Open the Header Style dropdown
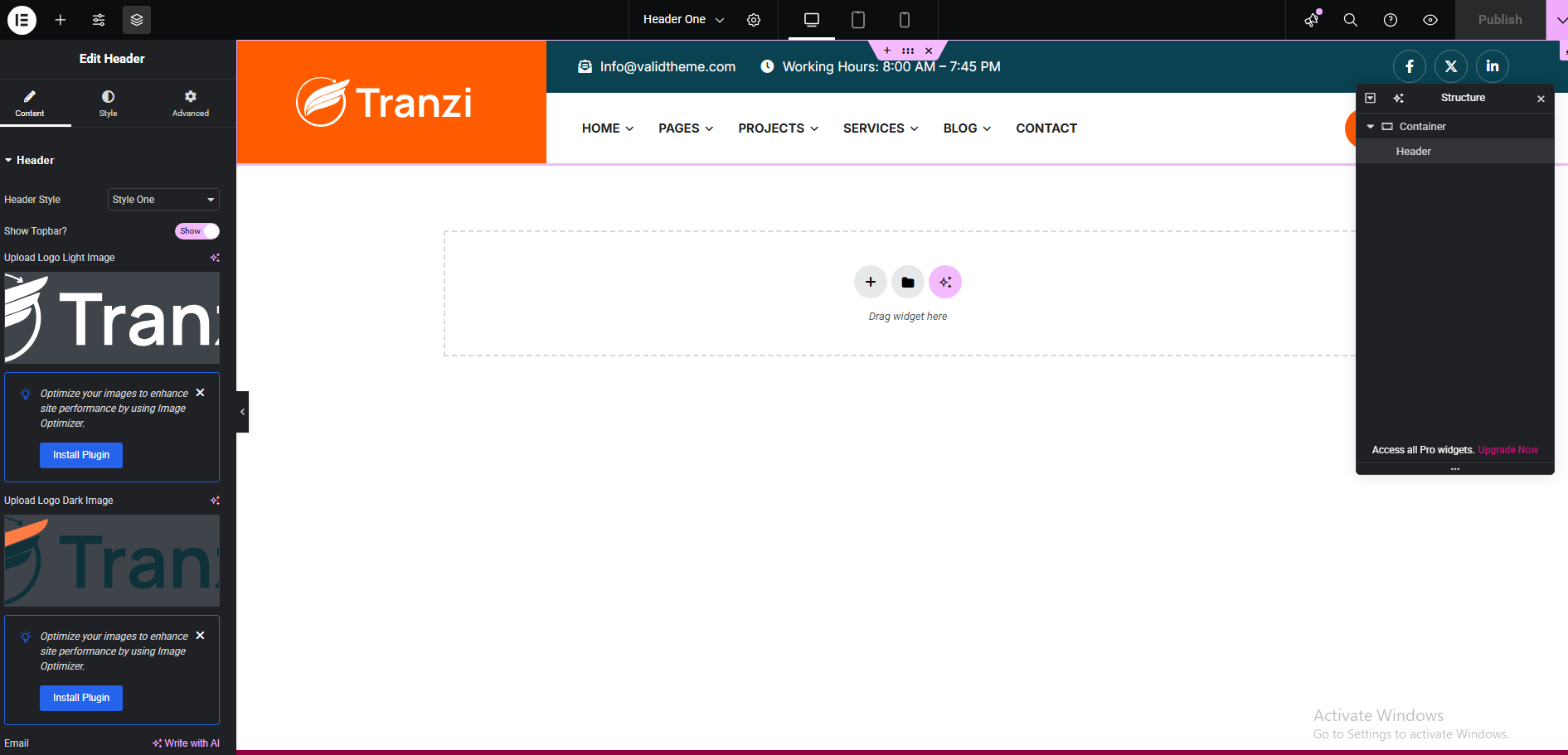This screenshot has height=755, width=1568. (x=163, y=200)
